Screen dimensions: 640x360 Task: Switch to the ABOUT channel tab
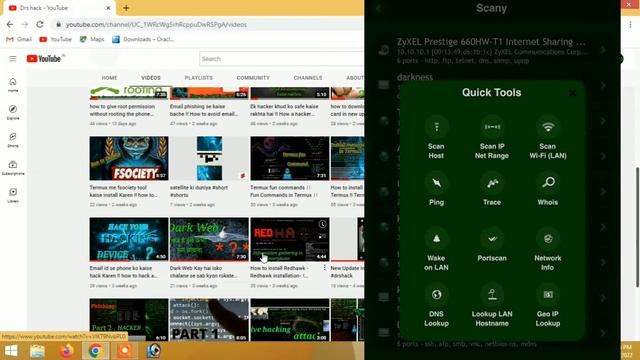355,78
